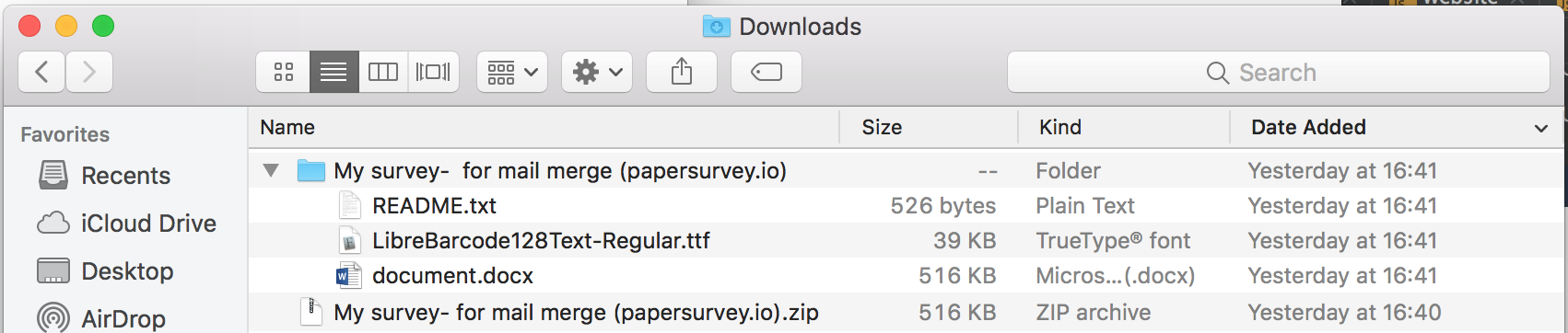Open the item arrangement dropdown
The height and width of the screenshot is (333, 1568).
pyautogui.click(x=512, y=72)
